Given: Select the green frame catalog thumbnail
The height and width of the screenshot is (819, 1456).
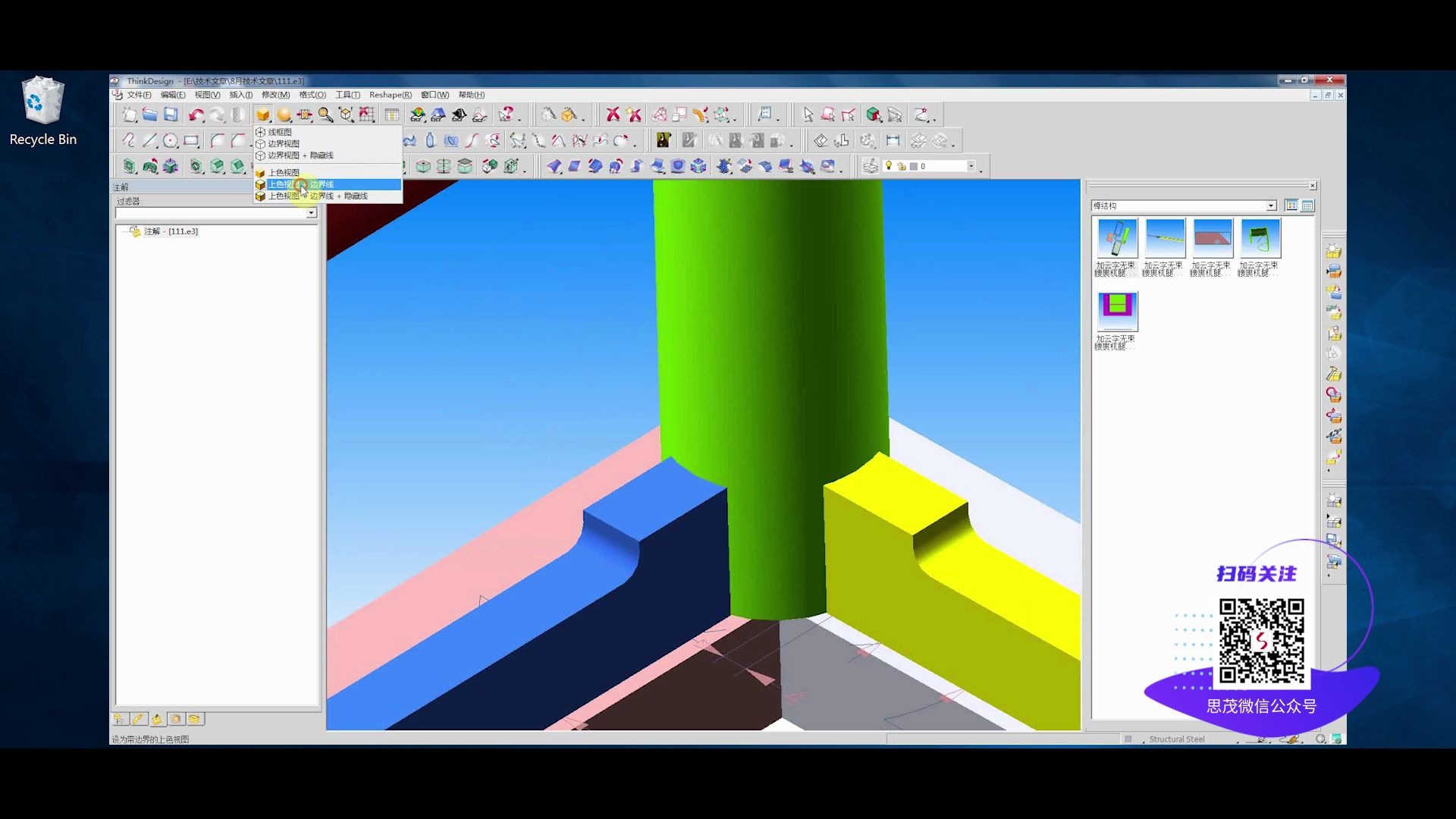Looking at the screenshot, I should [1260, 239].
